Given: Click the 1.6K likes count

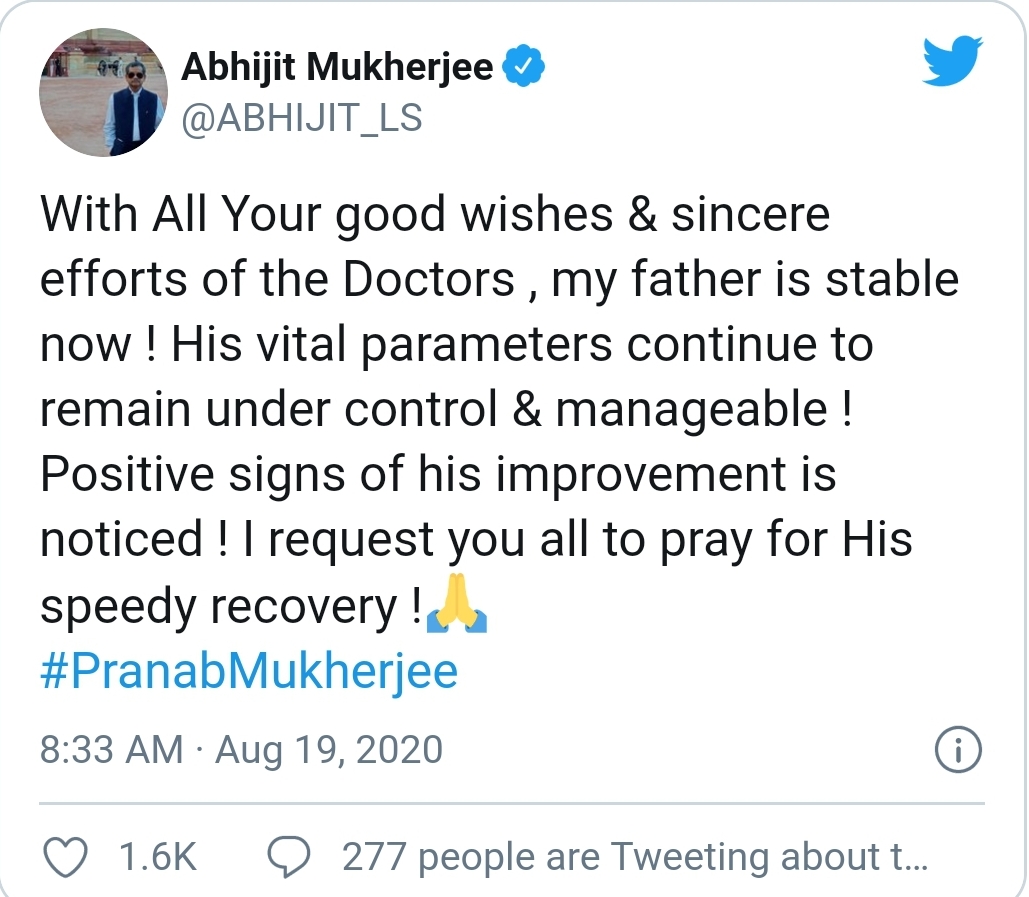Looking at the screenshot, I should click(158, 857).
